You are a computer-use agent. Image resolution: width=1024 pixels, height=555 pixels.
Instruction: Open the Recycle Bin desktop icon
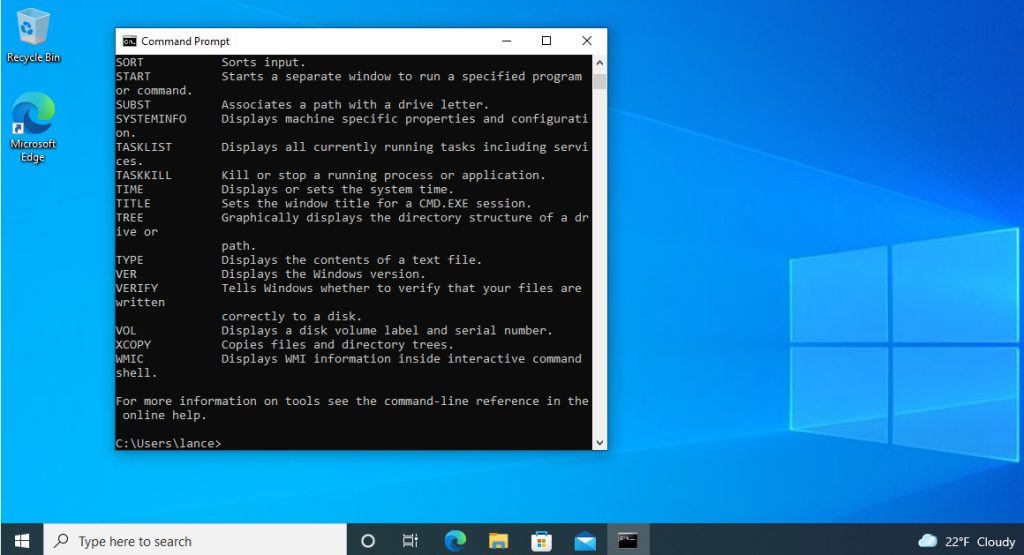tap(33, 35)
